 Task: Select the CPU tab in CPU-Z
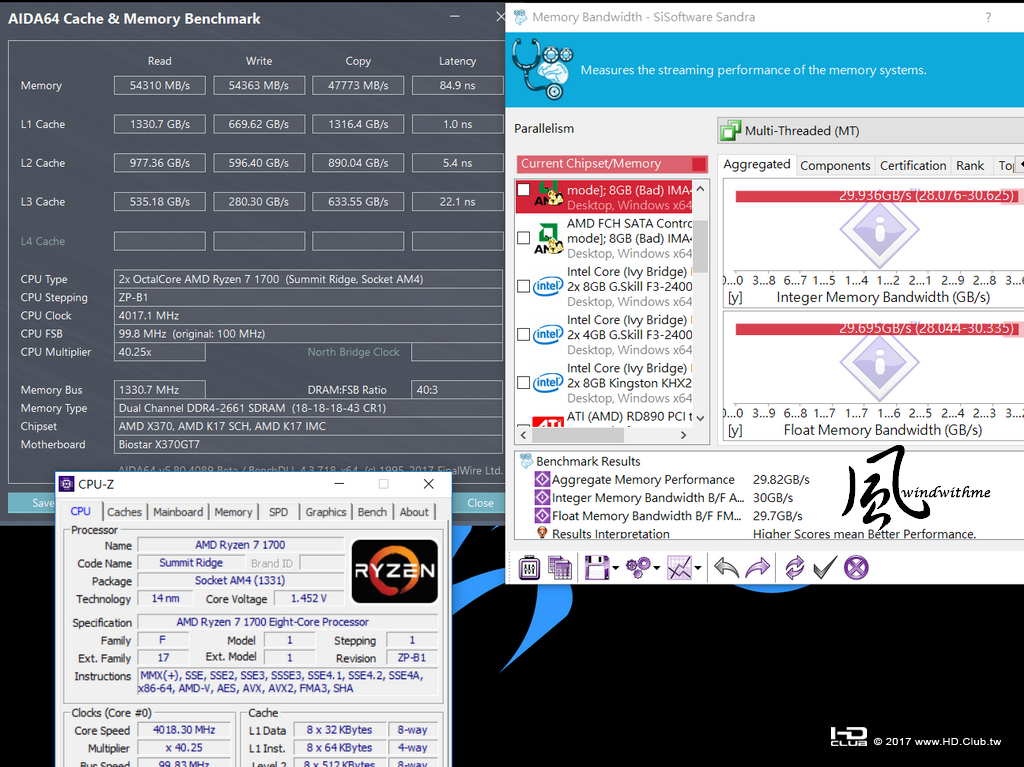(81, 512)
